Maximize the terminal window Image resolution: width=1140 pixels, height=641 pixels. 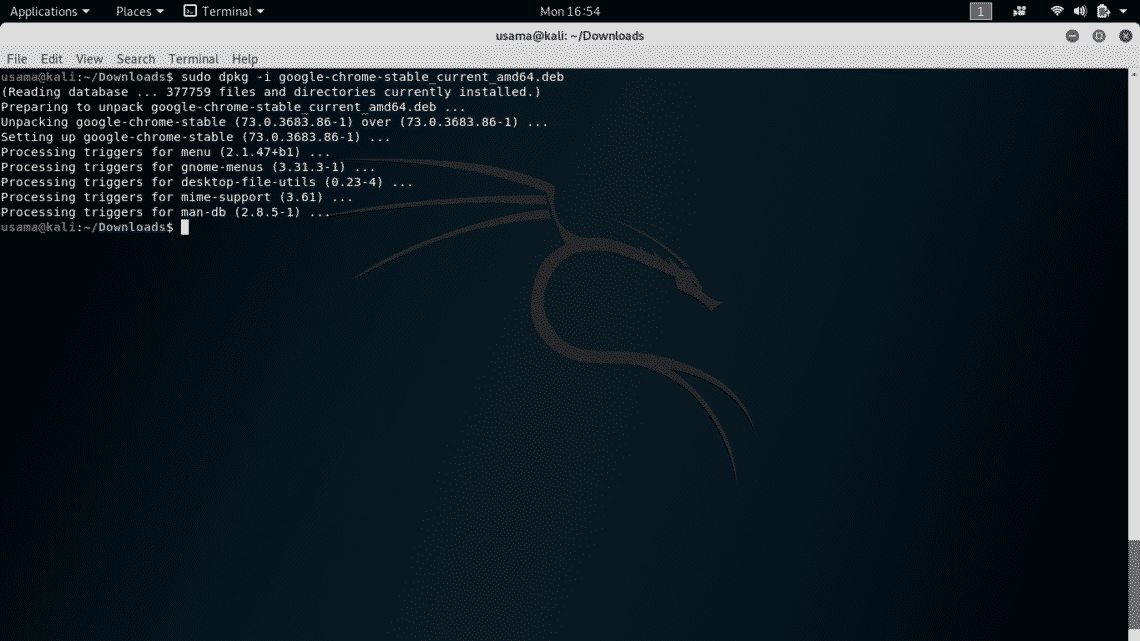point(1098,36)
